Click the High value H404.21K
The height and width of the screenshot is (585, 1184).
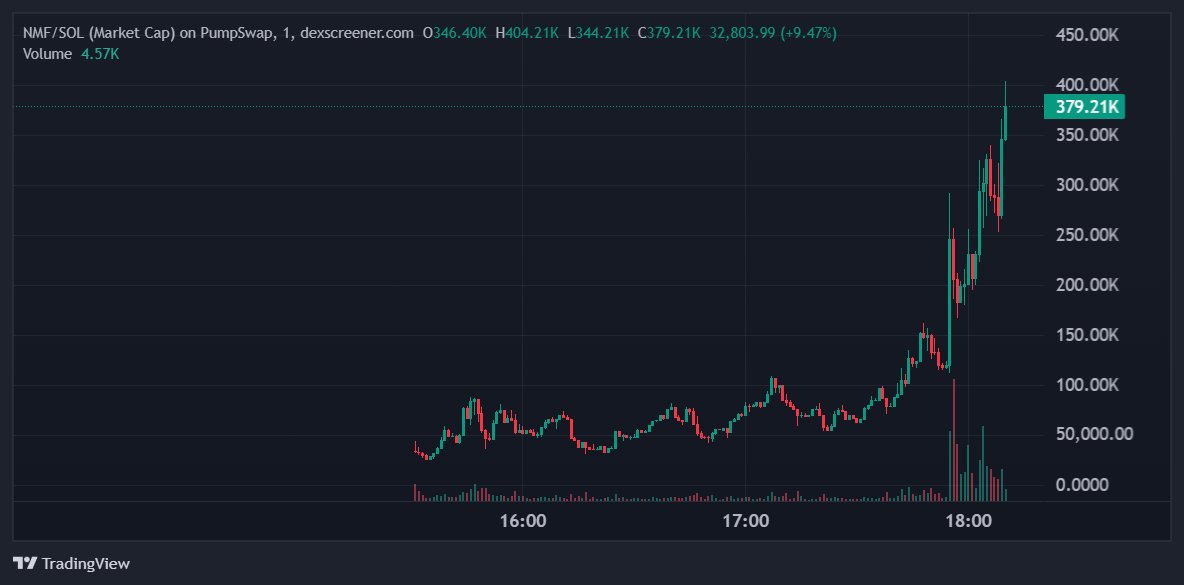point(527,33)
